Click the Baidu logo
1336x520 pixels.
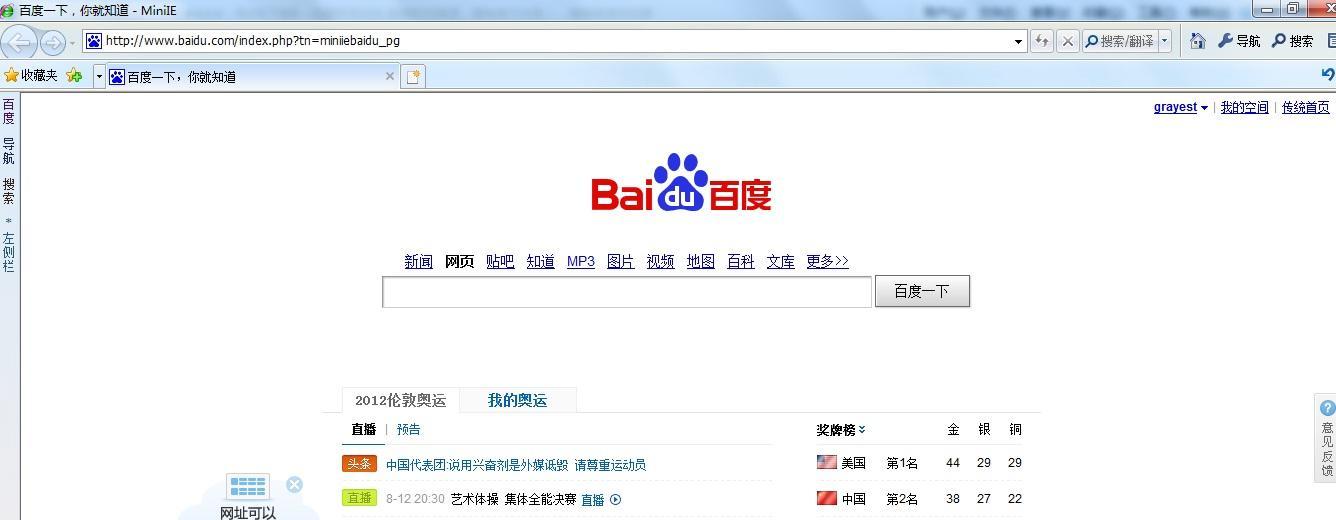coord(681,182)
